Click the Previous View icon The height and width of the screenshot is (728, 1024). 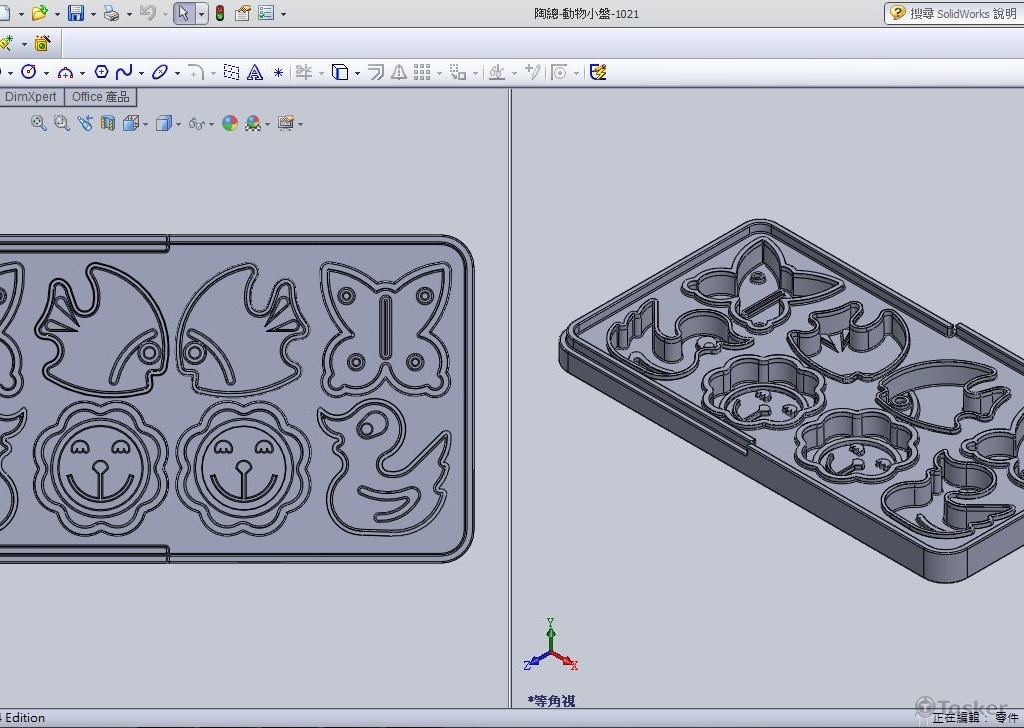coord(85,123)
